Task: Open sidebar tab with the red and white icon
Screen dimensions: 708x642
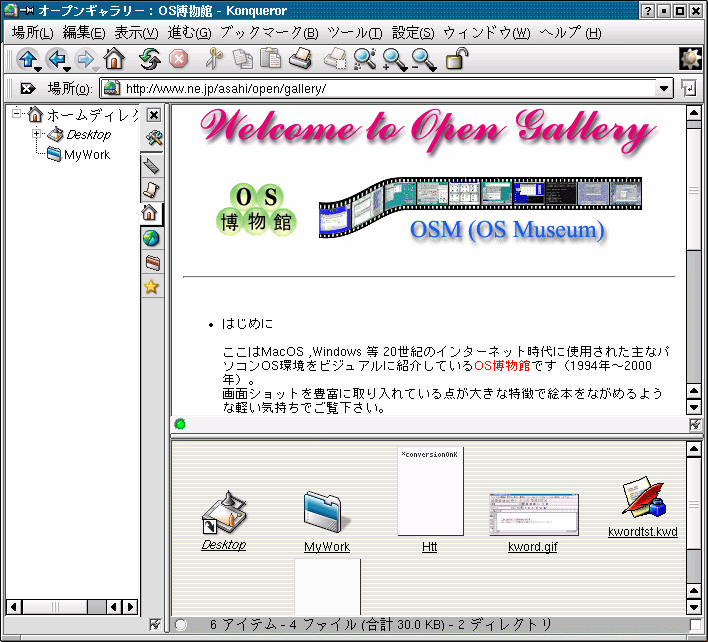Action: pos(152,262)
